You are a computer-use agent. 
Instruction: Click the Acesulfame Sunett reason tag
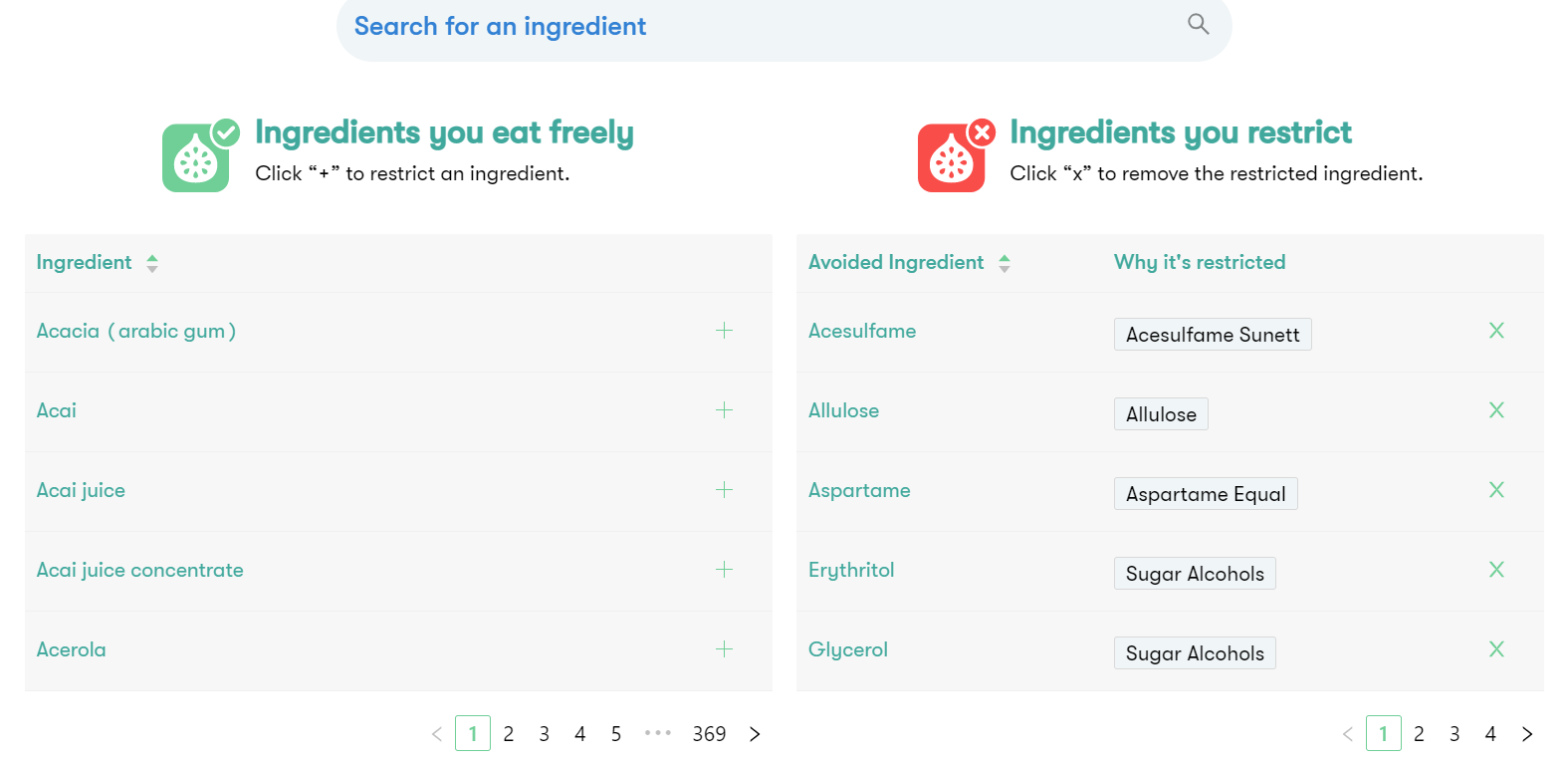(x=1213, y=335)
